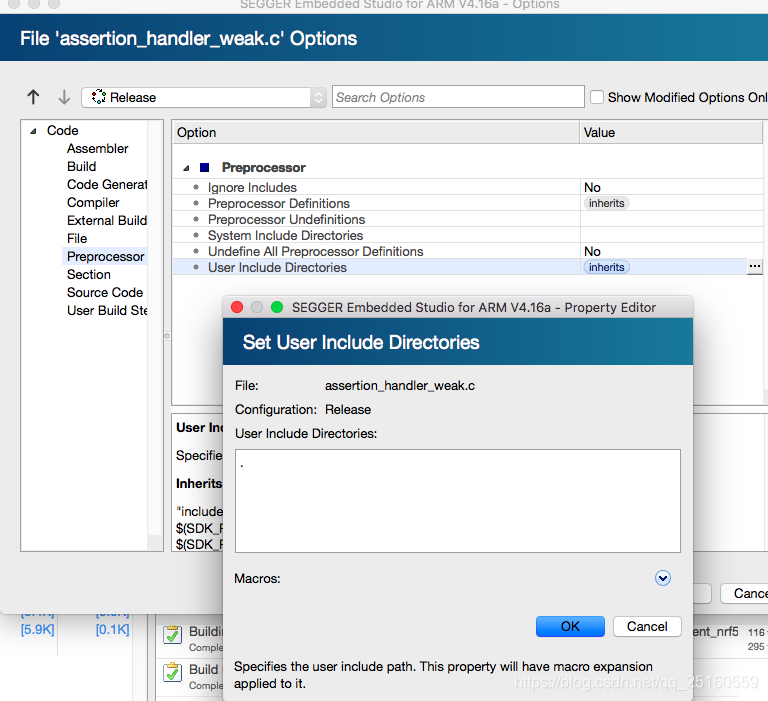768x701 pixels.
Task: Click OK in the Property Editor
Action: (570, 627)
